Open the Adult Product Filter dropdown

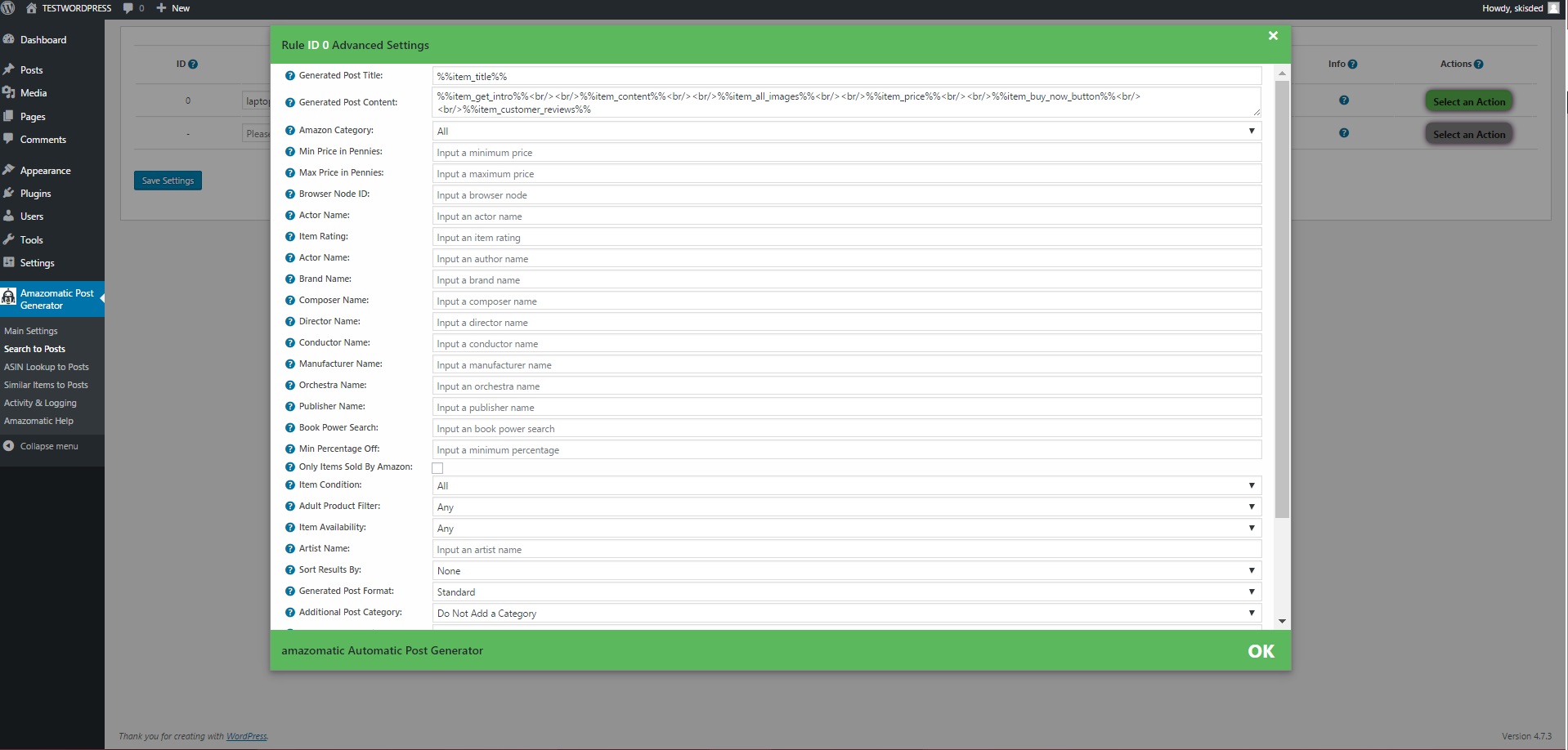(x=846, y=507)
